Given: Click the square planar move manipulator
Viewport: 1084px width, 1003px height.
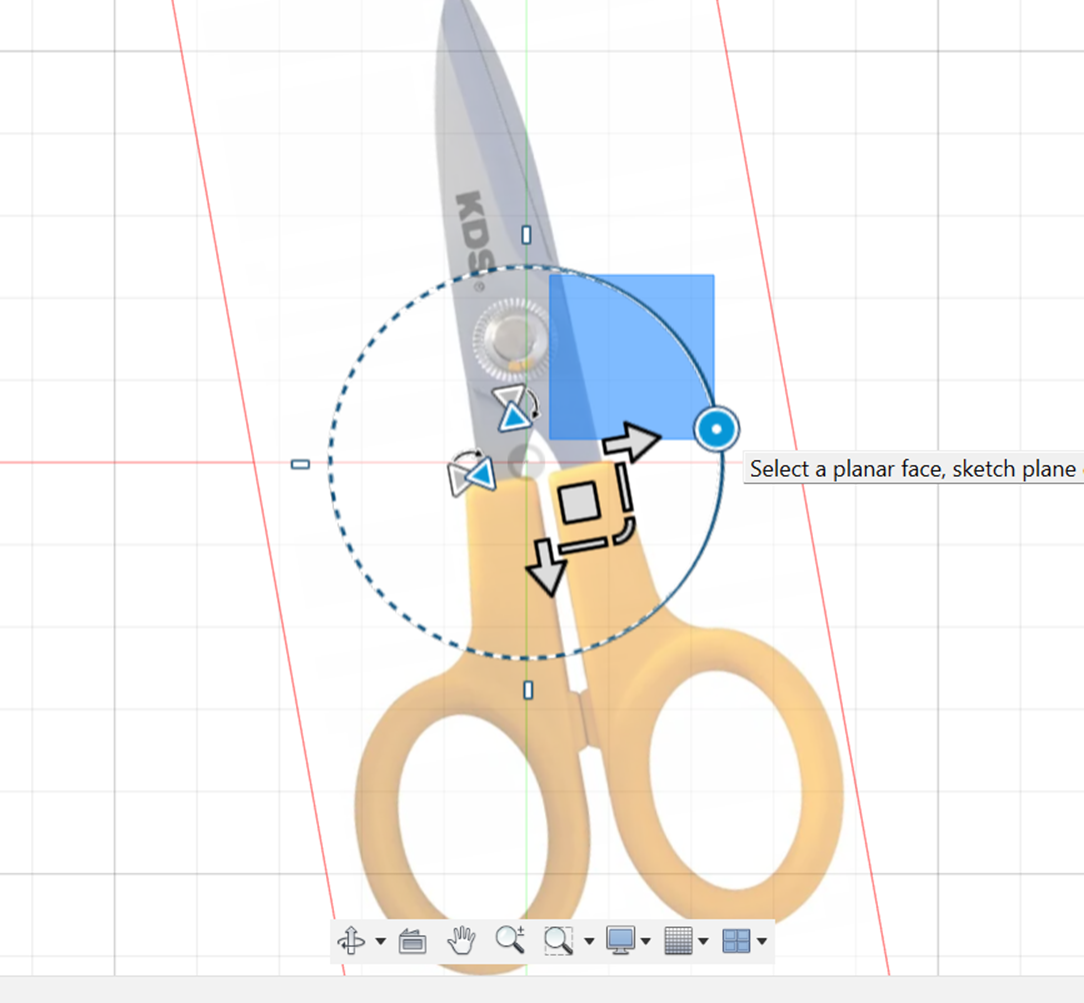Looking at the screenshot, I should pyautogui.click(x=578, y=501).
